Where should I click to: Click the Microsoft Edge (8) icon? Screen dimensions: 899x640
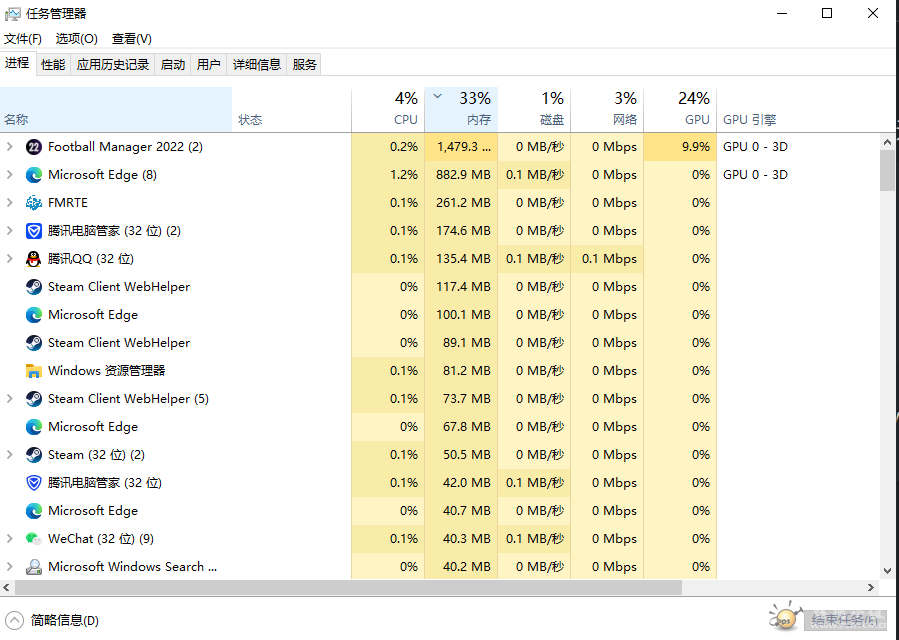coord(34,175)
